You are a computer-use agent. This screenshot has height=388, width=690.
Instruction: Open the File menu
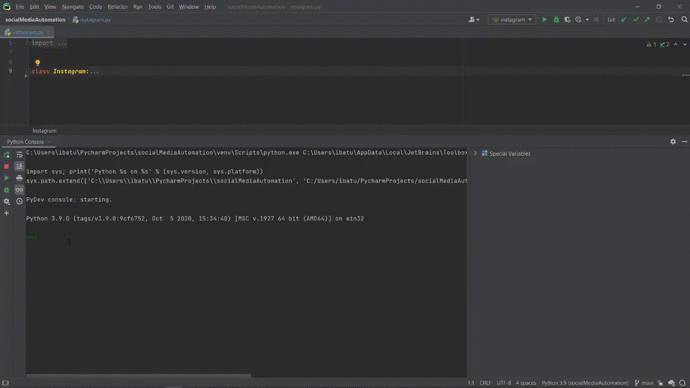[20, 7]
